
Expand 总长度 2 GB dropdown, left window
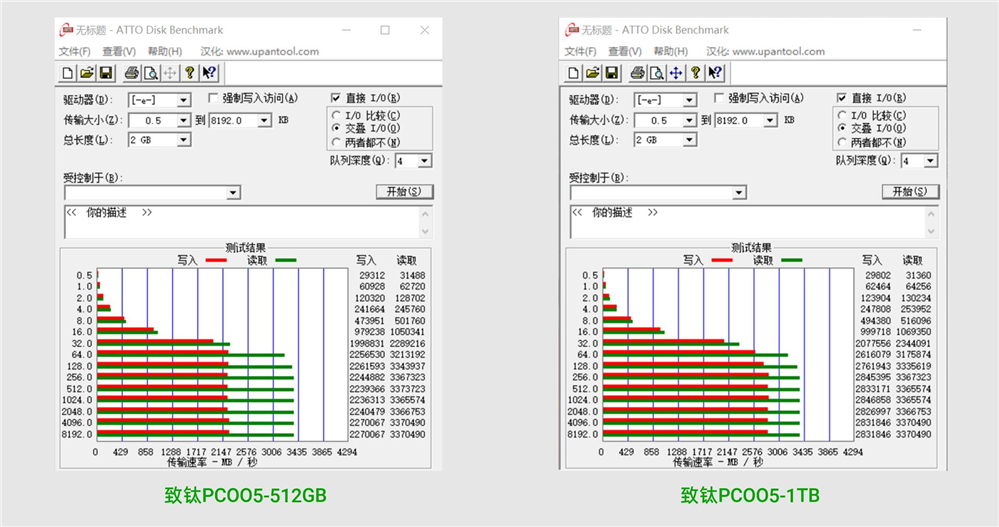(183, 140)
